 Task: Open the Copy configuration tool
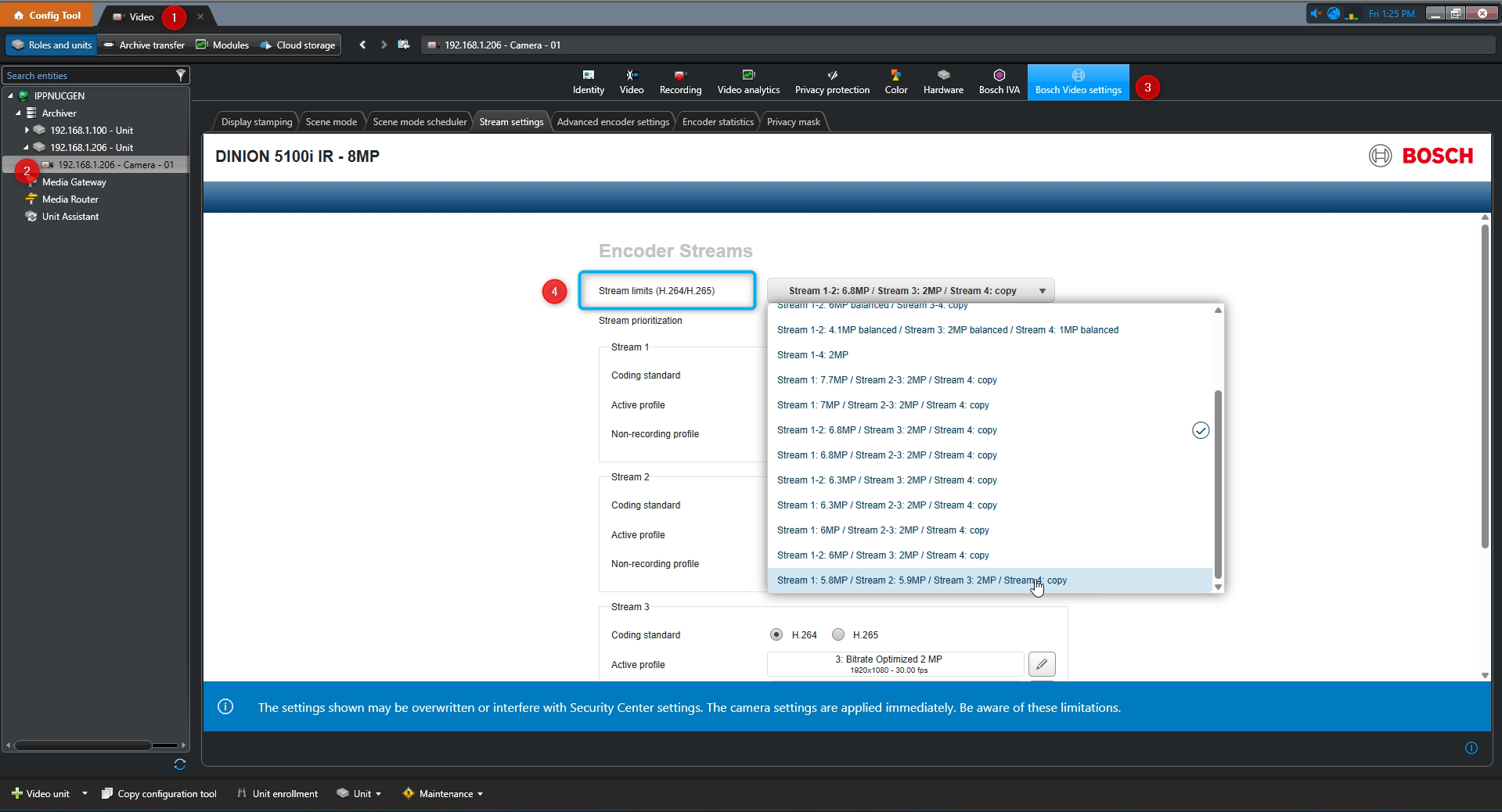pos(159,793)
